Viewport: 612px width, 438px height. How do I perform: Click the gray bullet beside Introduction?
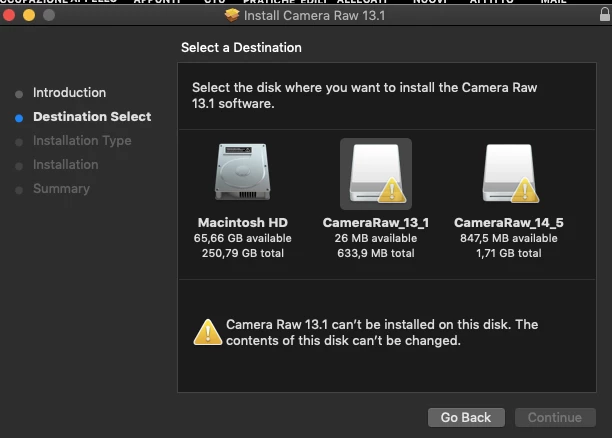19,94
